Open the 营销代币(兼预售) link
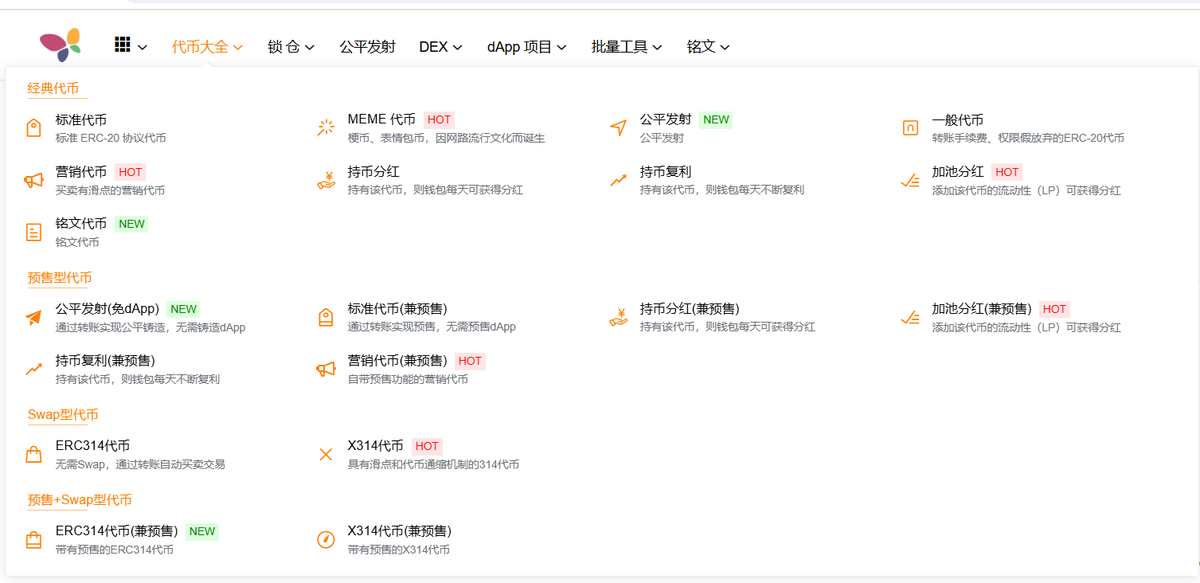 (397, 360)
